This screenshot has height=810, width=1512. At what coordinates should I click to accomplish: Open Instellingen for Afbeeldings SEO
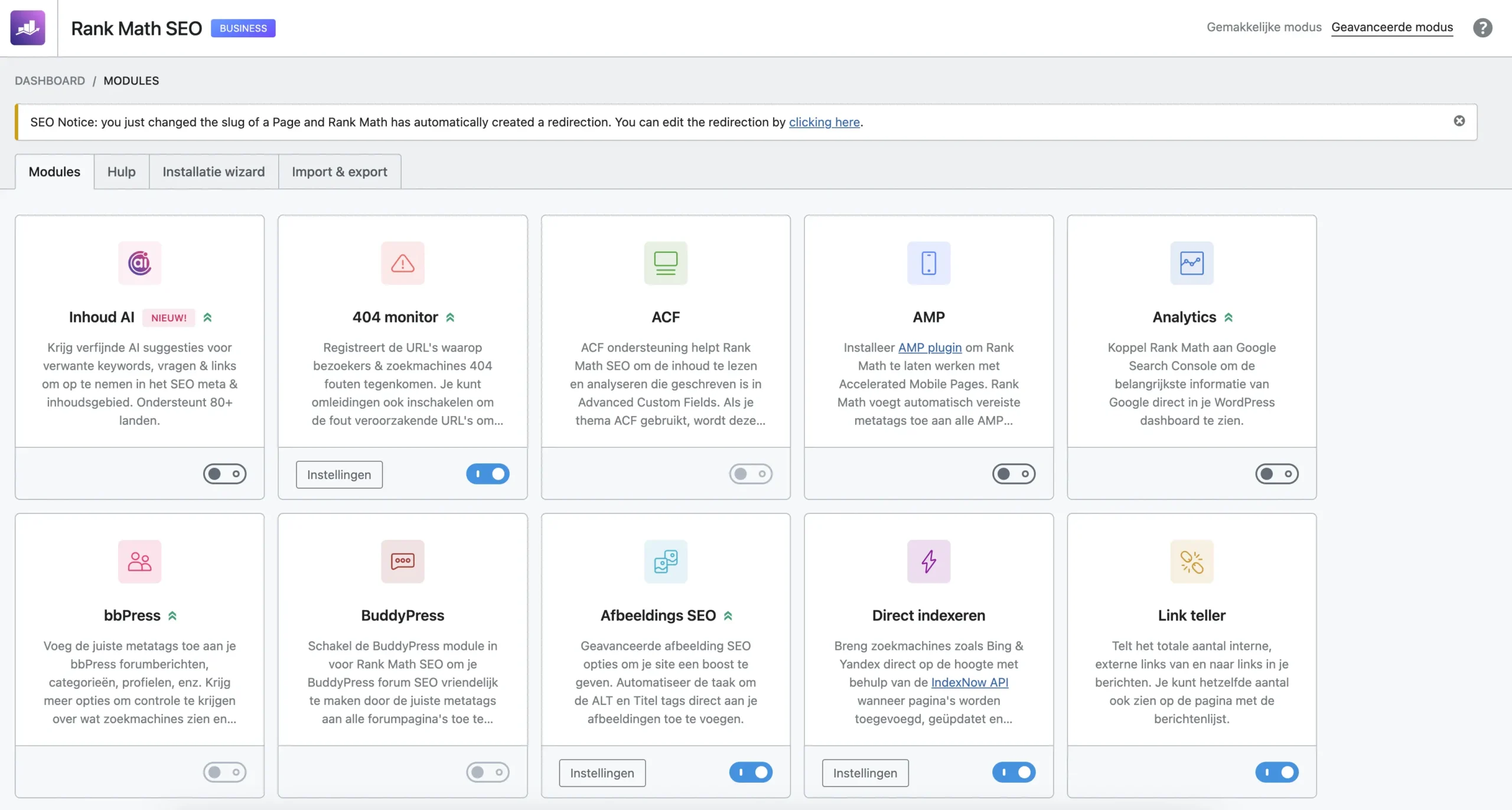602,773
